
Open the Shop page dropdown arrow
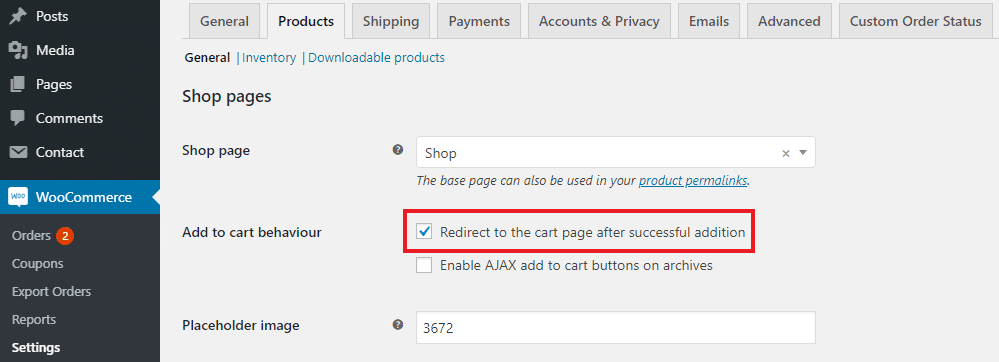(803, 152)
